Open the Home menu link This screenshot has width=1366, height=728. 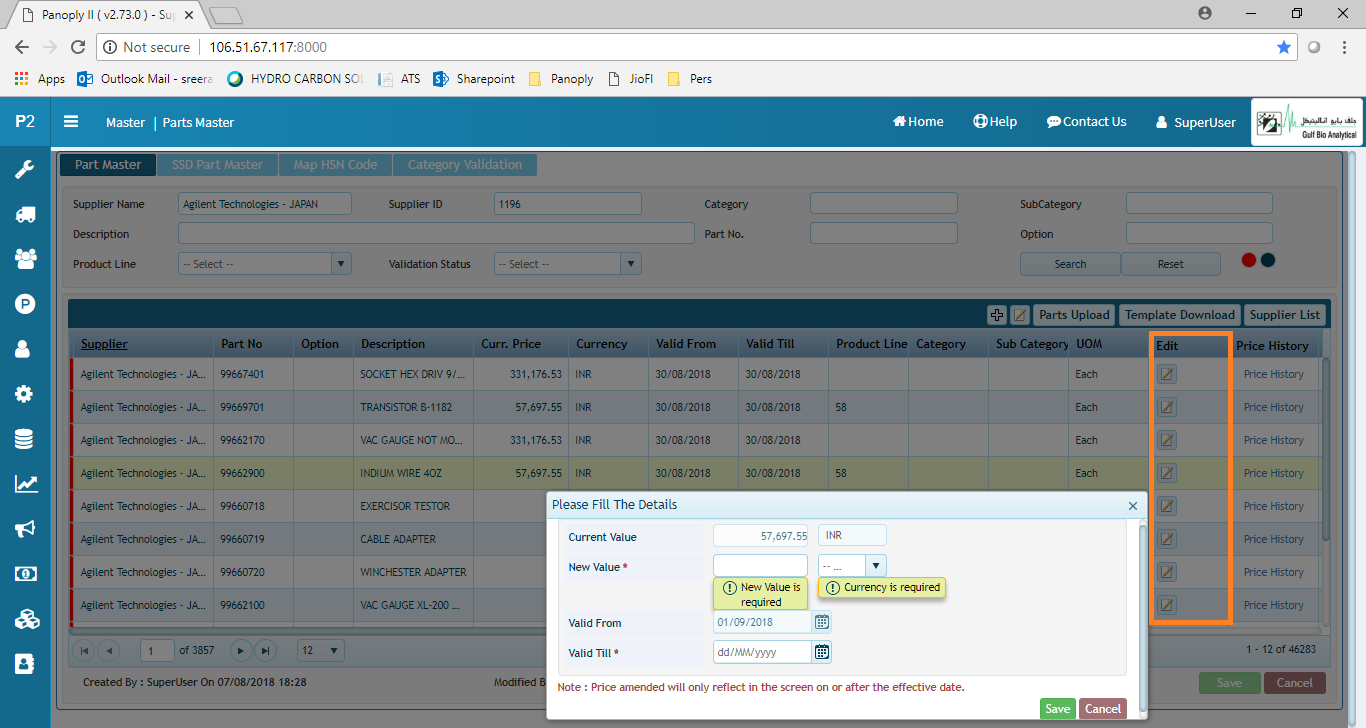point(918,121)
